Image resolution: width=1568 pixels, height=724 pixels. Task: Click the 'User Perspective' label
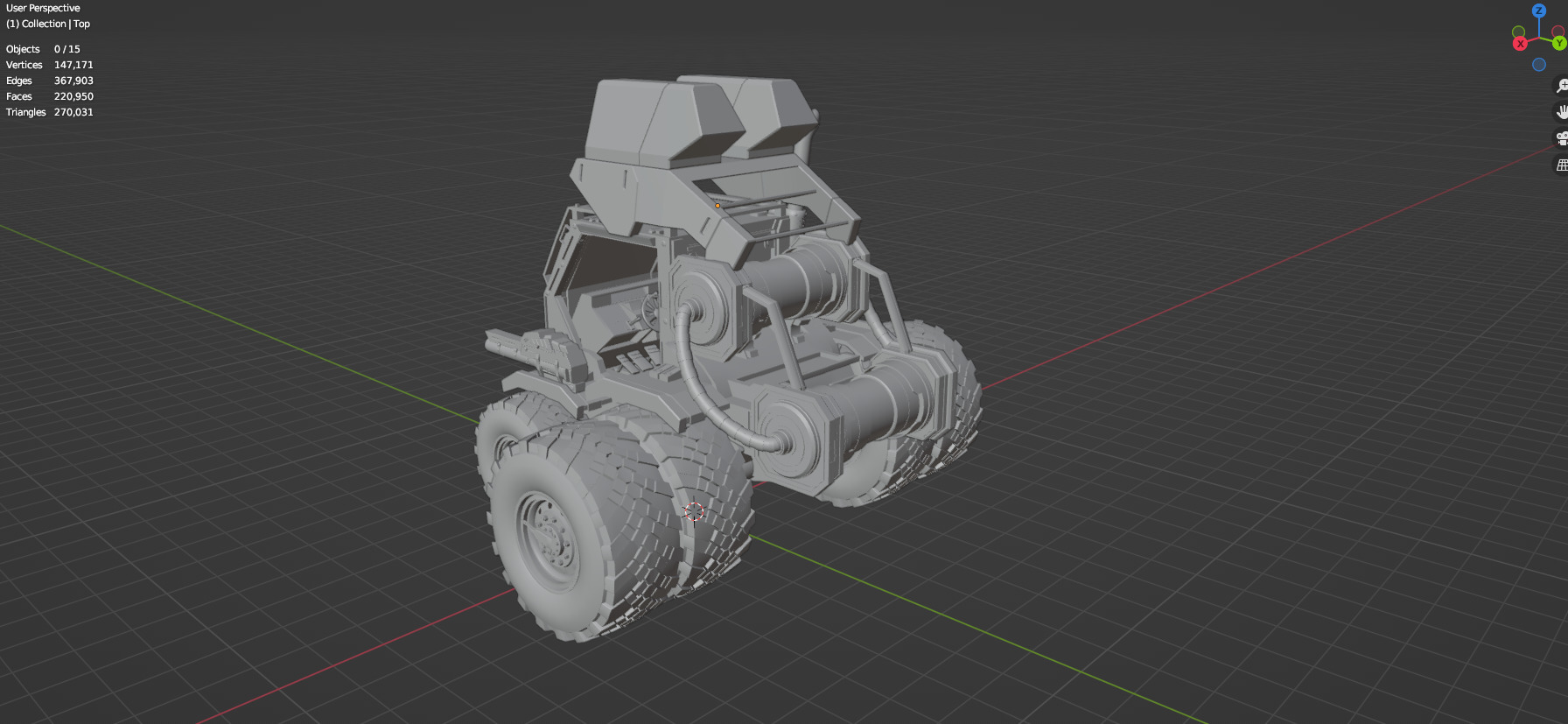coord(43,8)
